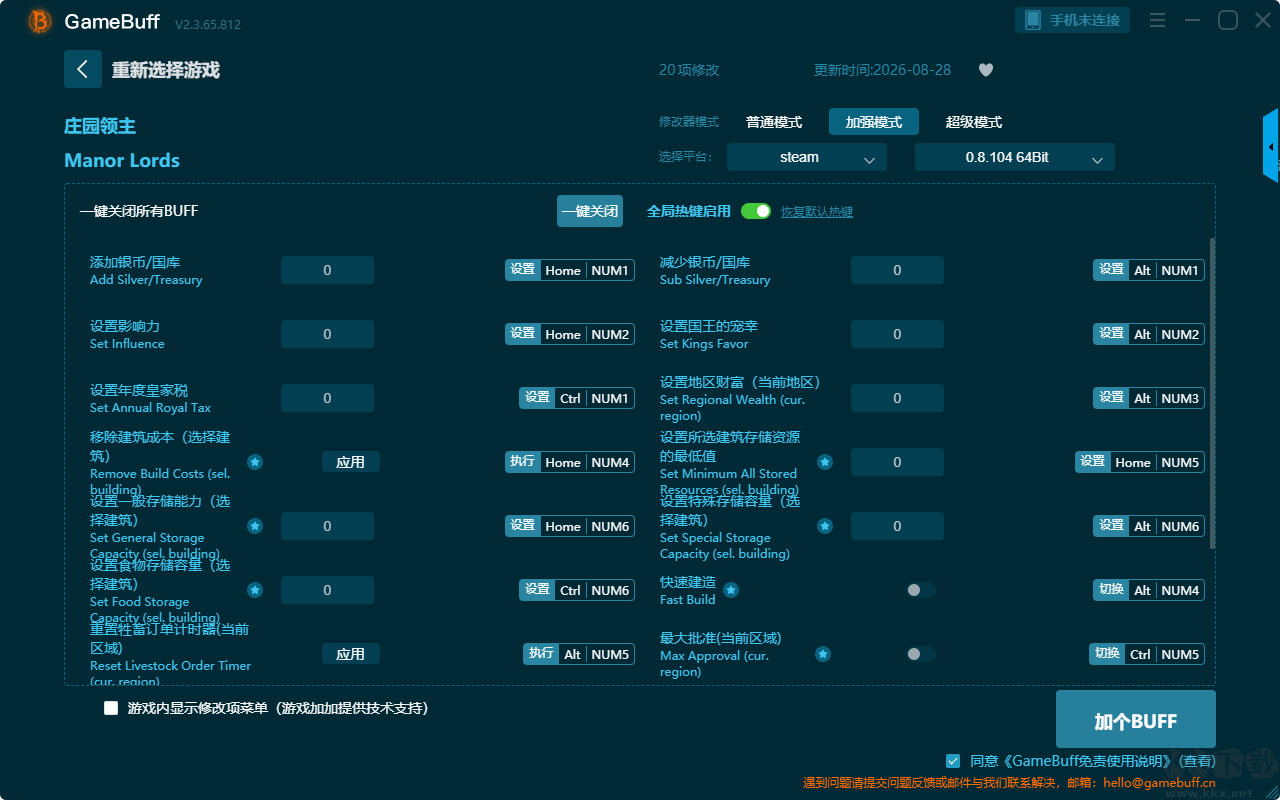Click the star icon beside Fast Build
The image size is (1280, 800).
(731, 590)
